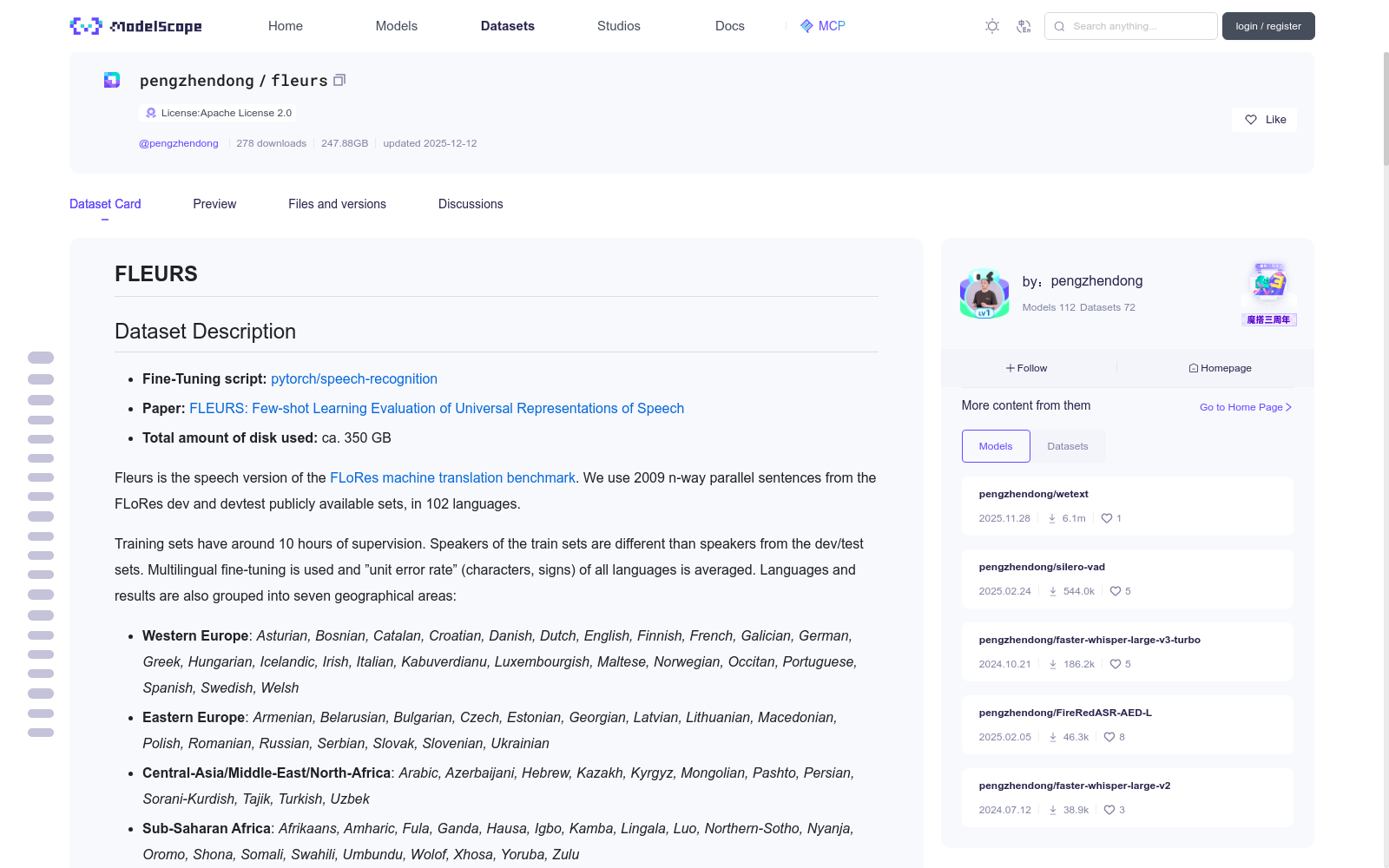The width and height of the screenshot is (1389, 868).
Task: Like this dataset with the heart button
Action: (1264, 120)
